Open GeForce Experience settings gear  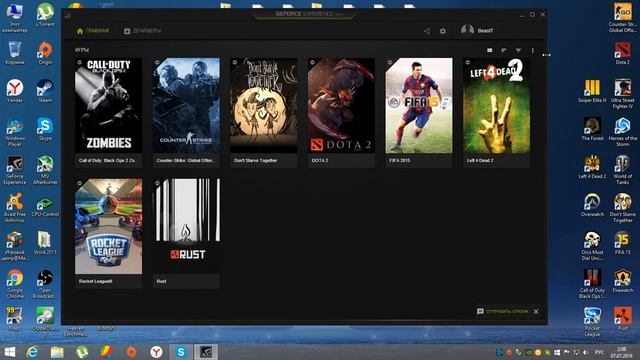point(443,31)
